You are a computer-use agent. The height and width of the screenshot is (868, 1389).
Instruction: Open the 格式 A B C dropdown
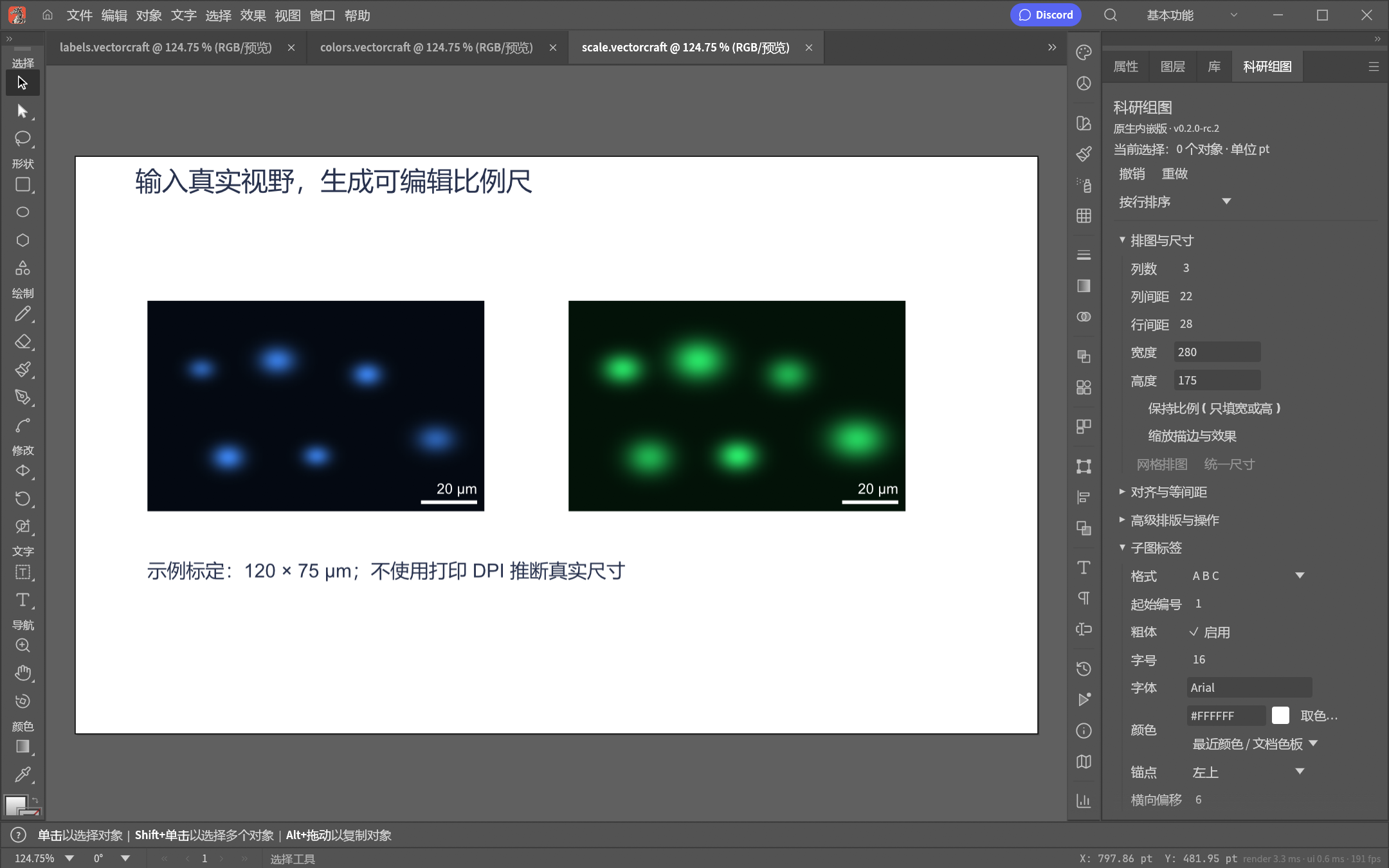tap(1249, 575)
